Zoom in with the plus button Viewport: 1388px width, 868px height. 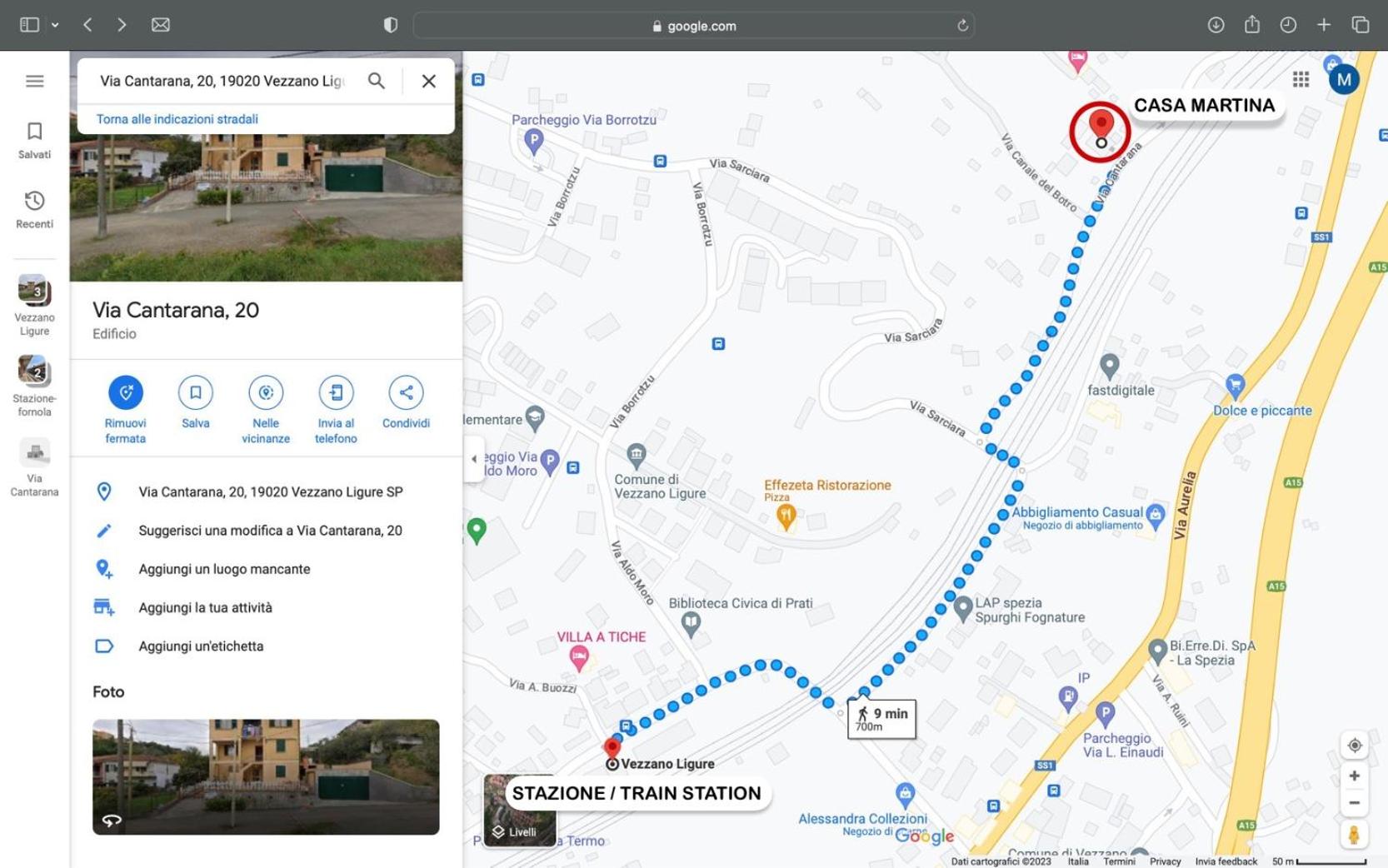tap(1355, 776)
